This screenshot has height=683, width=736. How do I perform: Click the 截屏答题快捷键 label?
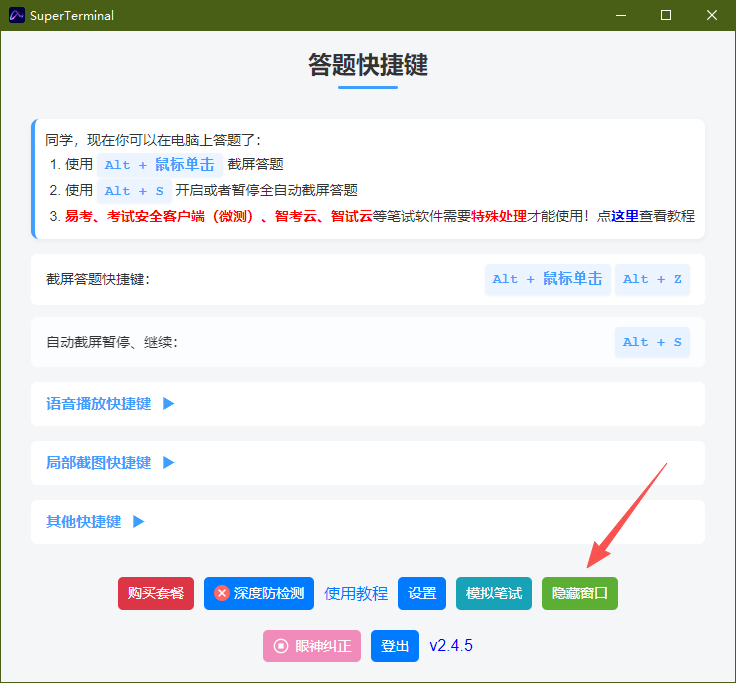(98, 279)
